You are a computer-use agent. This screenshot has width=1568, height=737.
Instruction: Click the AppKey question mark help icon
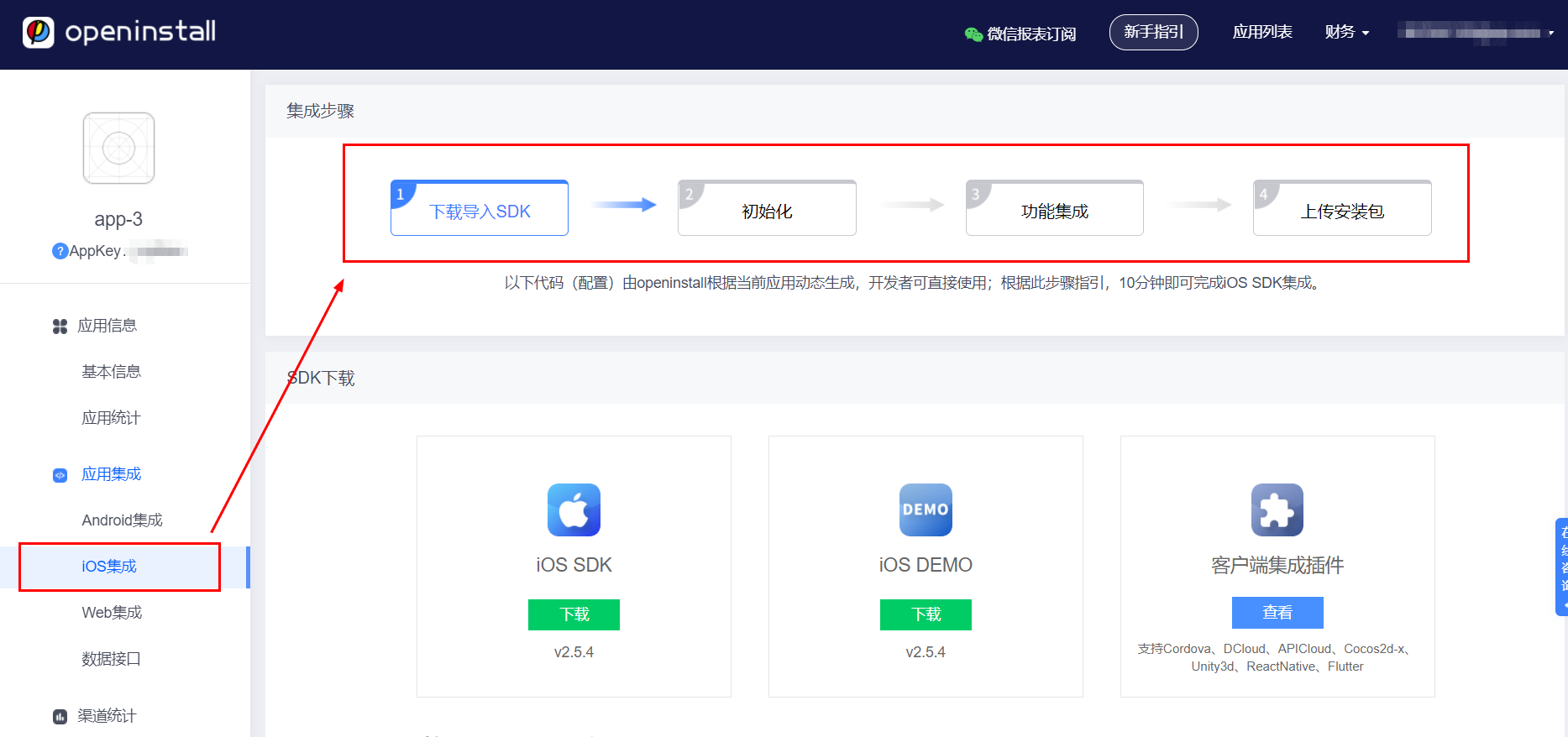coord(60,251)
